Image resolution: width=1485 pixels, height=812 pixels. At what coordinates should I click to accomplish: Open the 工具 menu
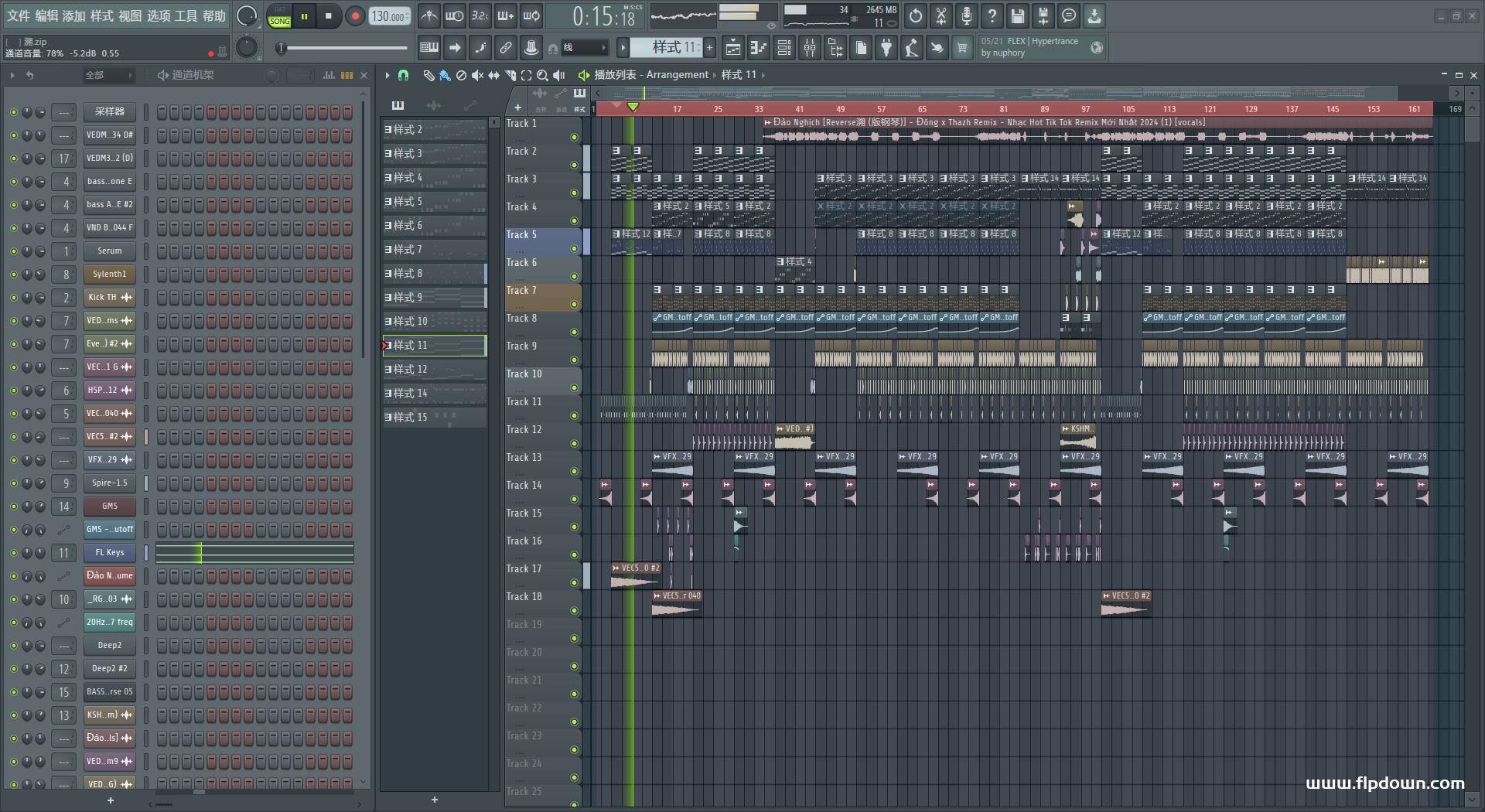coord(186,15)
